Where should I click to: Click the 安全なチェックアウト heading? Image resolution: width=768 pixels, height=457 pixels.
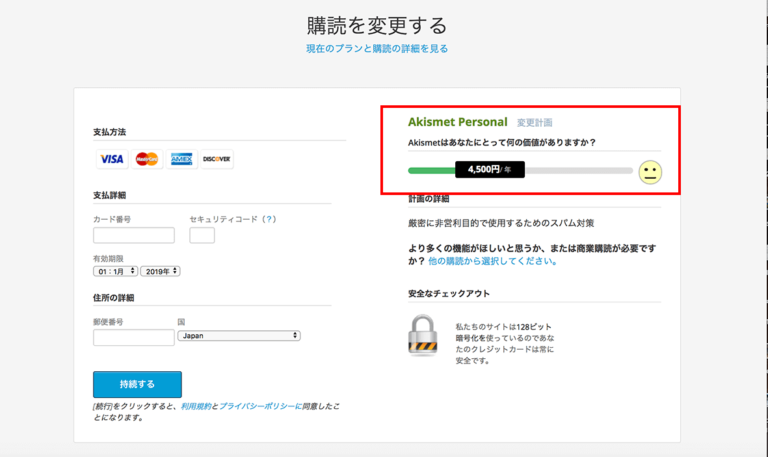tap(449, 293)
